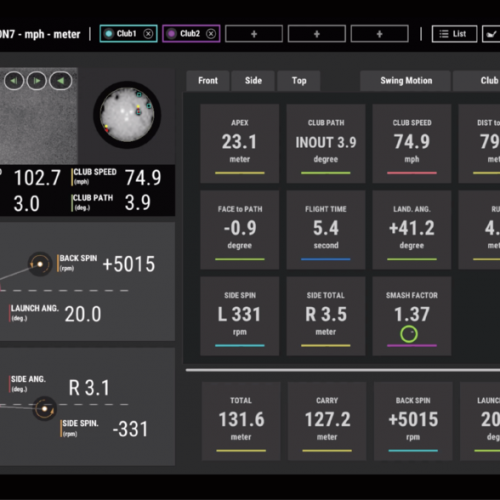500x500 pixels.
Task: Select the FLIGHT TIME 5.4 second tile
Action: coord(326,230)
